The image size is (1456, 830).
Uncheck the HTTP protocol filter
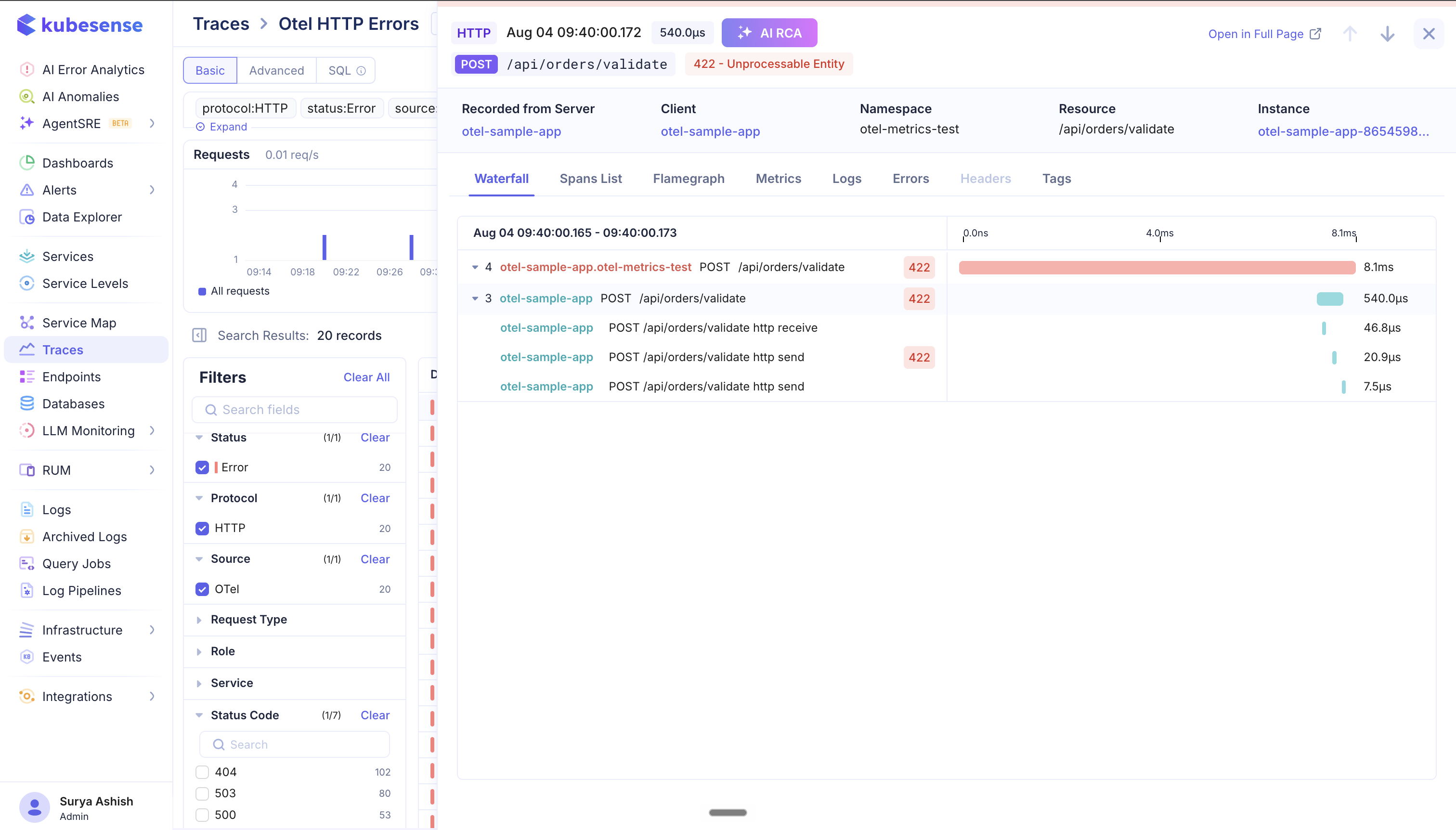click(202, 529)
